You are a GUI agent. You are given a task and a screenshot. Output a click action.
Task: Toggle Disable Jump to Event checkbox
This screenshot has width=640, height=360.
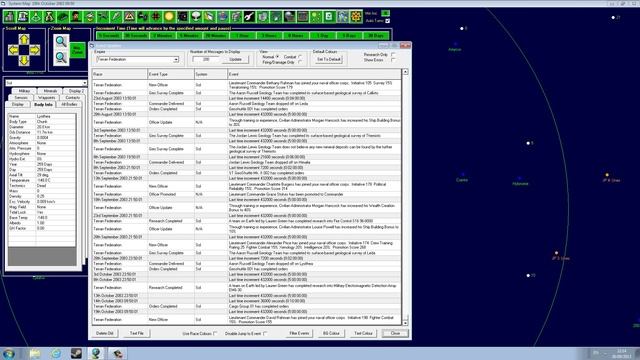pyautogui.click(x=265, y=333)
